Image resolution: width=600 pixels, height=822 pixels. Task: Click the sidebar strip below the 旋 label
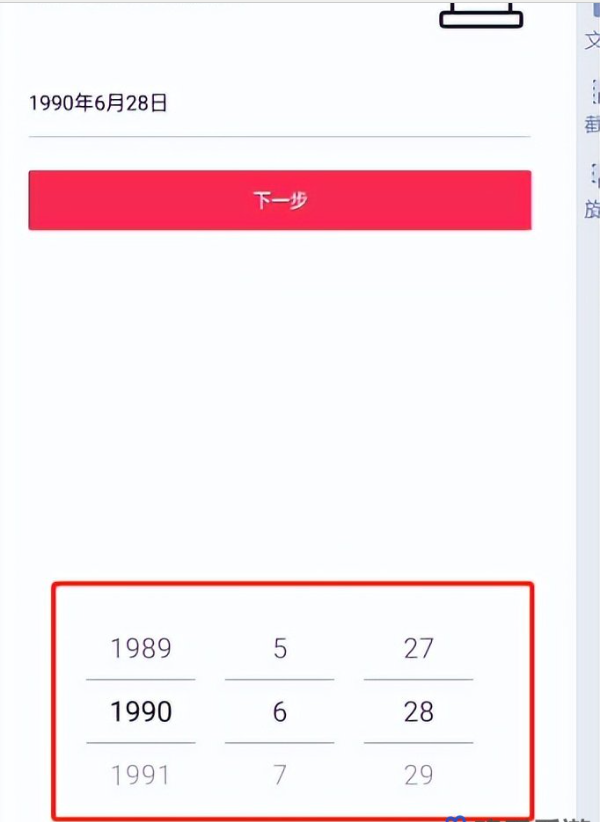pos(588,519)
